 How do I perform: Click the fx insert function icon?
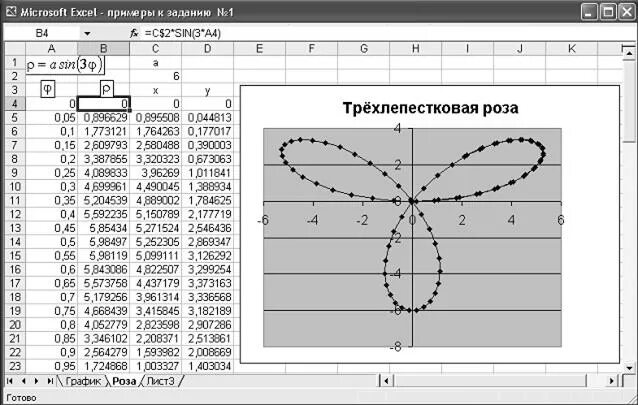[x=134, y=33]
